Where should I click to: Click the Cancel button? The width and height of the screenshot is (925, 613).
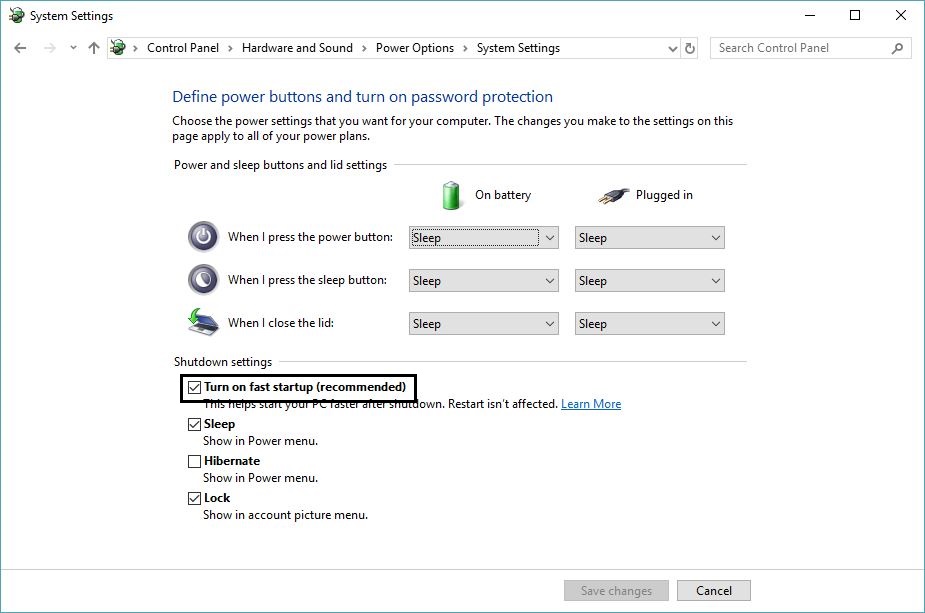coord(714,591)
